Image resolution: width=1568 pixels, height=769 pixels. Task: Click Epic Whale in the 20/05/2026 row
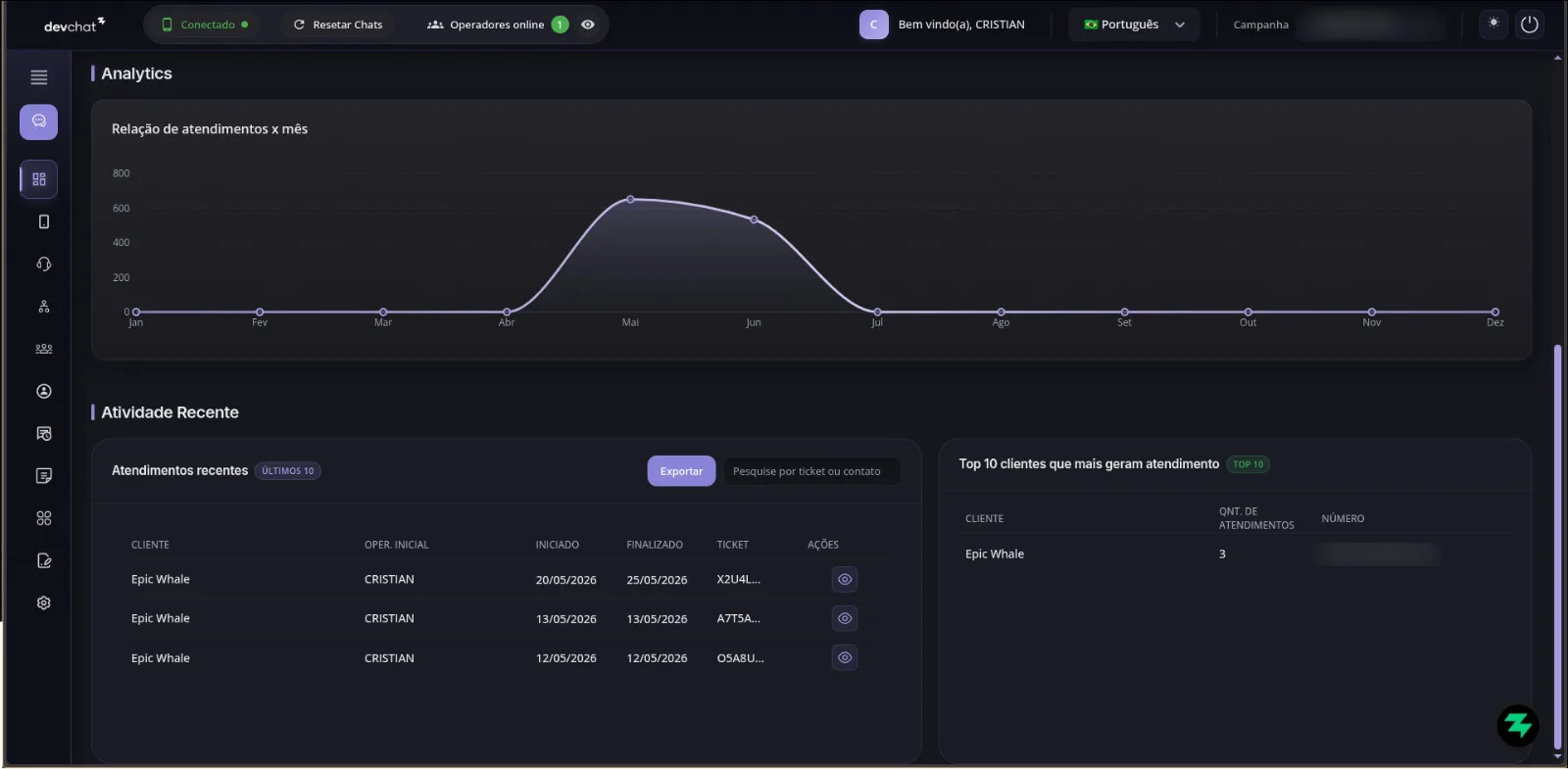pos(161,579)
